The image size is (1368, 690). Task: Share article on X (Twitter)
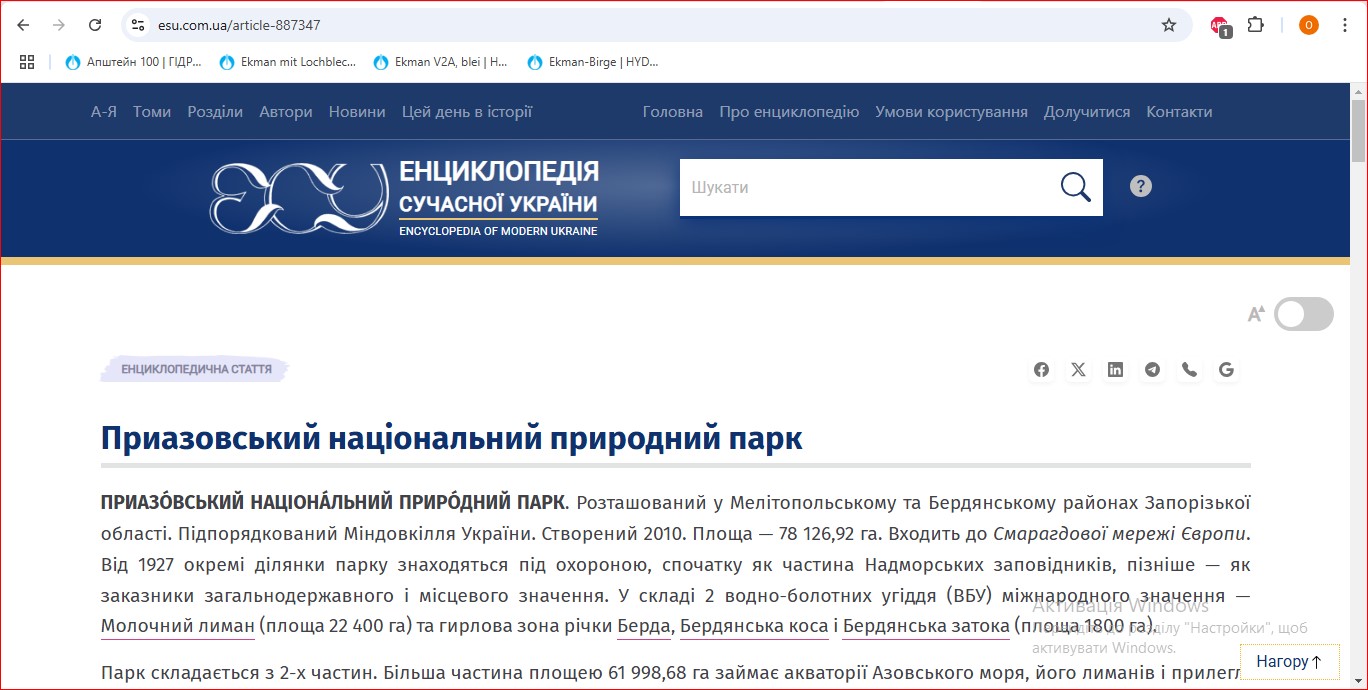coord(1078,369)
